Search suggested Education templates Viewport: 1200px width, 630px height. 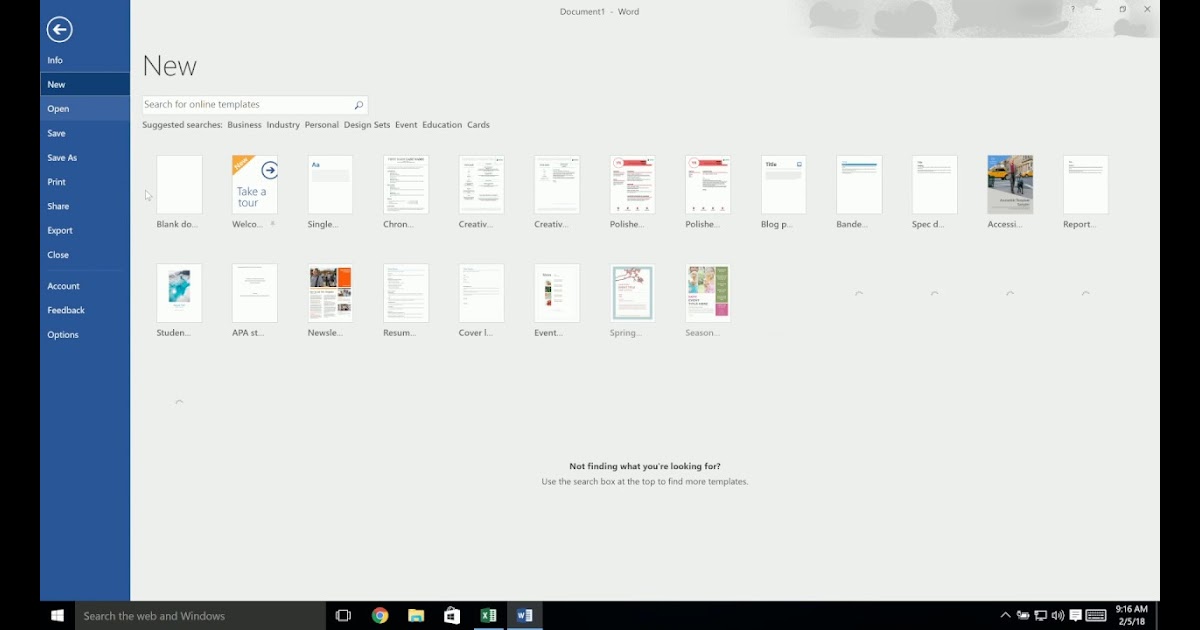click(442, 125)
